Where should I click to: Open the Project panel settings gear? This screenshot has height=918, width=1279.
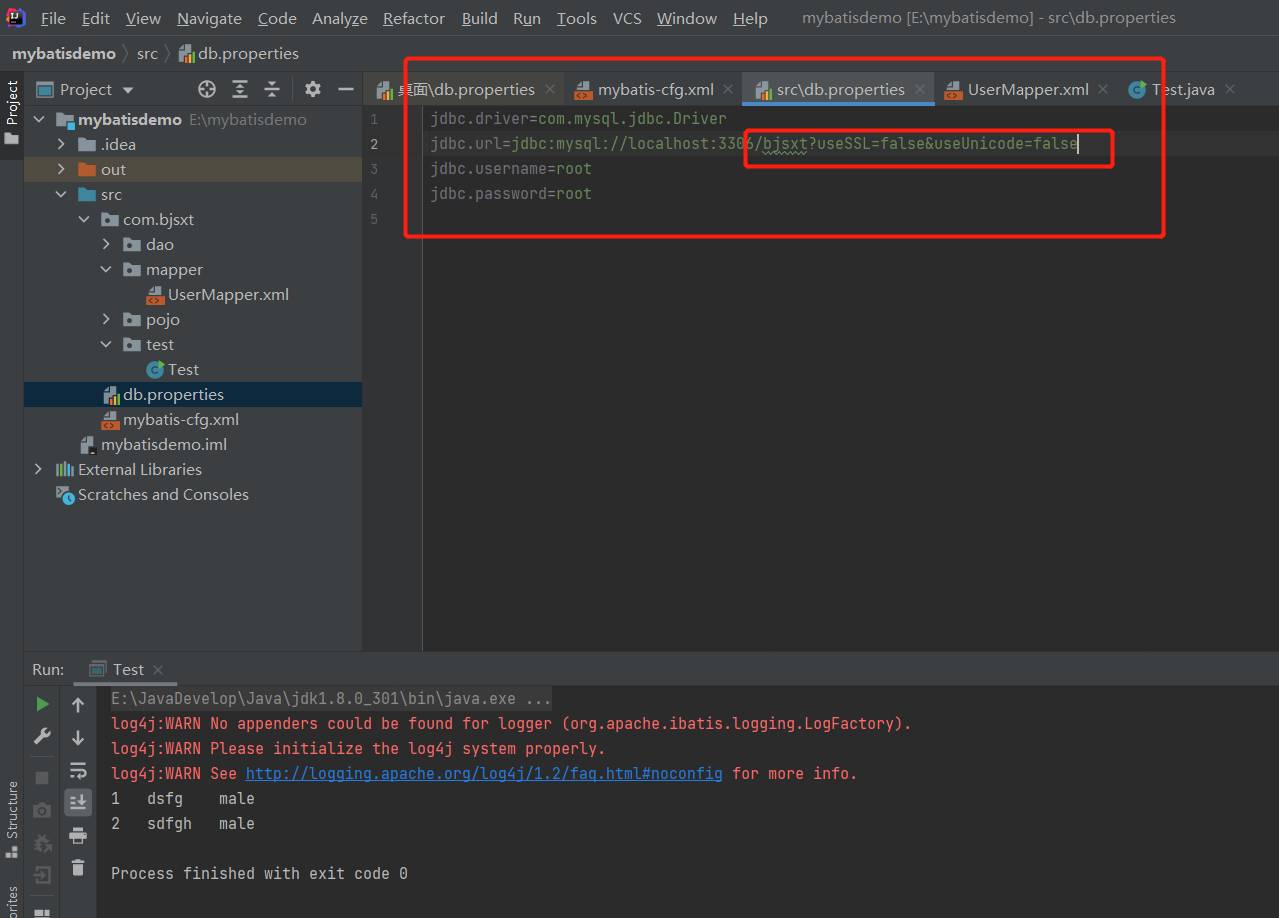(x=313, y=89)
